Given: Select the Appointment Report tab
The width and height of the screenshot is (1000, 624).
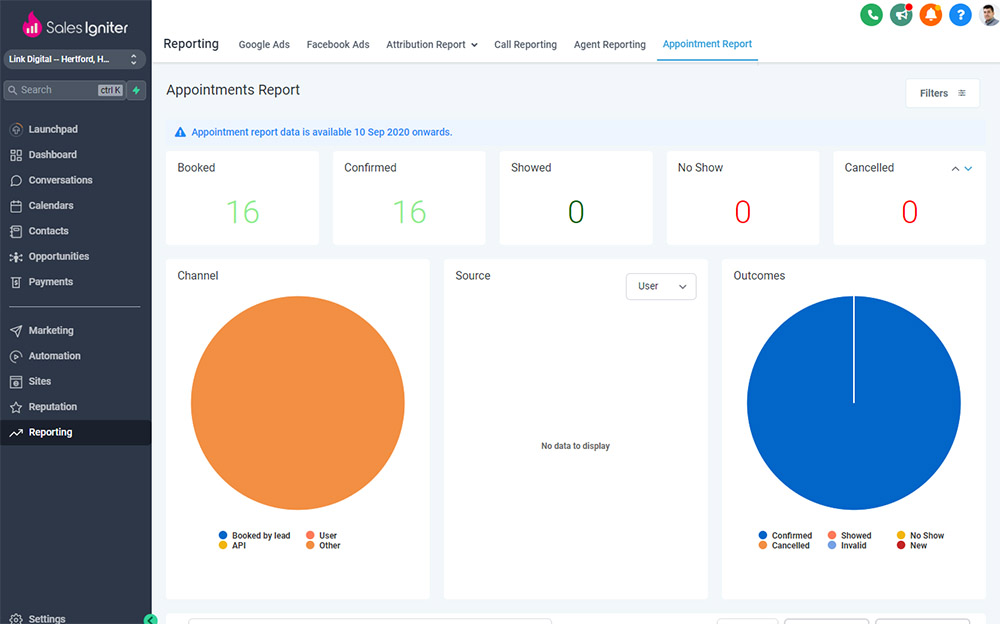Looking at the screenshot, I should [707, 44].
